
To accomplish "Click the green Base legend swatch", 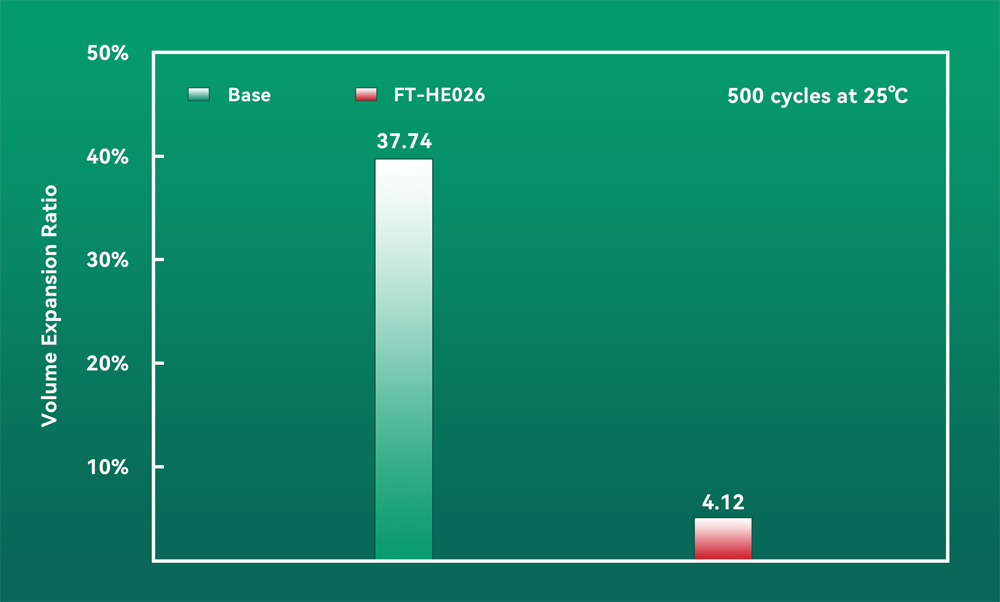I will pyautogui.click(x=198, y=96).
